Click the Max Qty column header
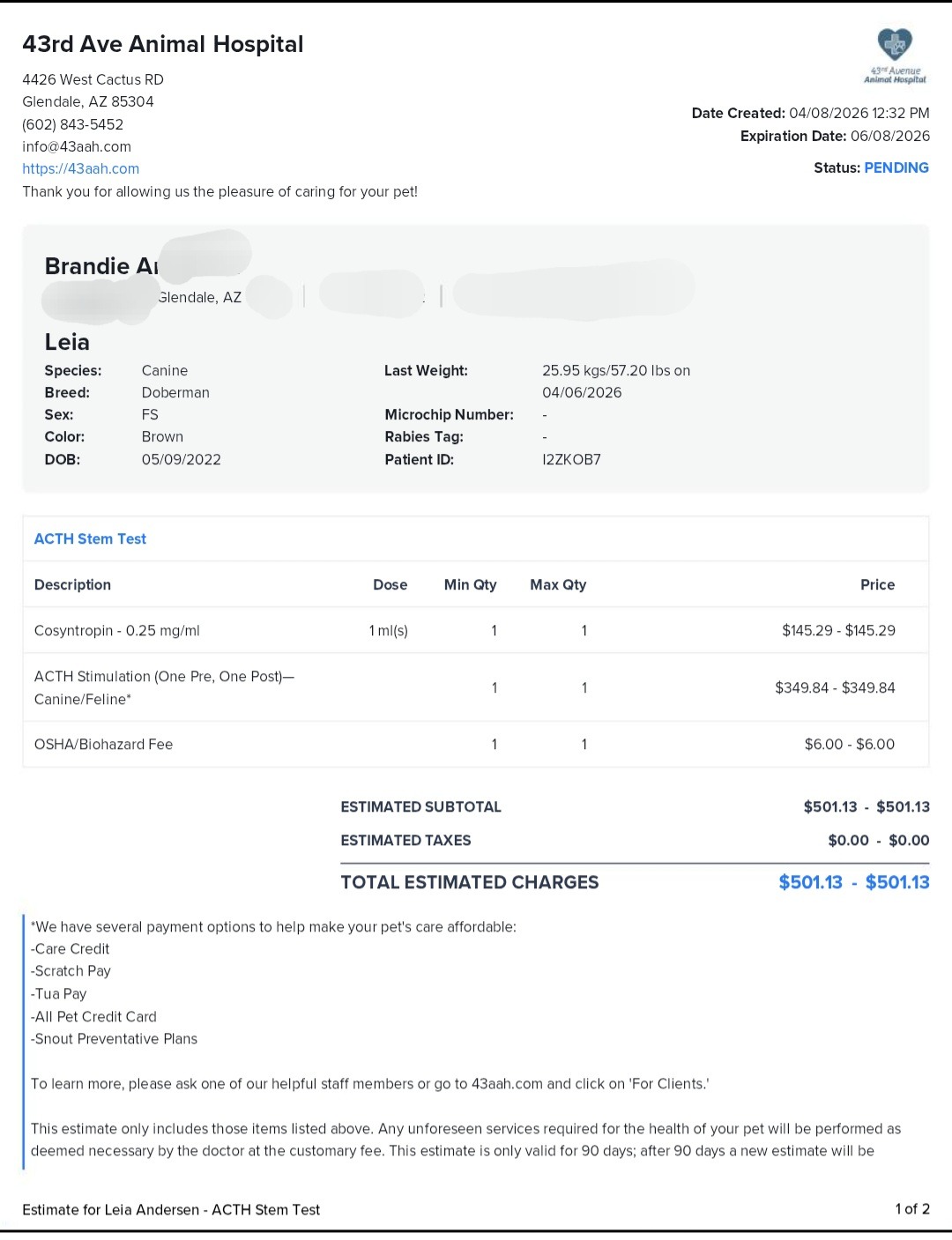 click(558, 584)
